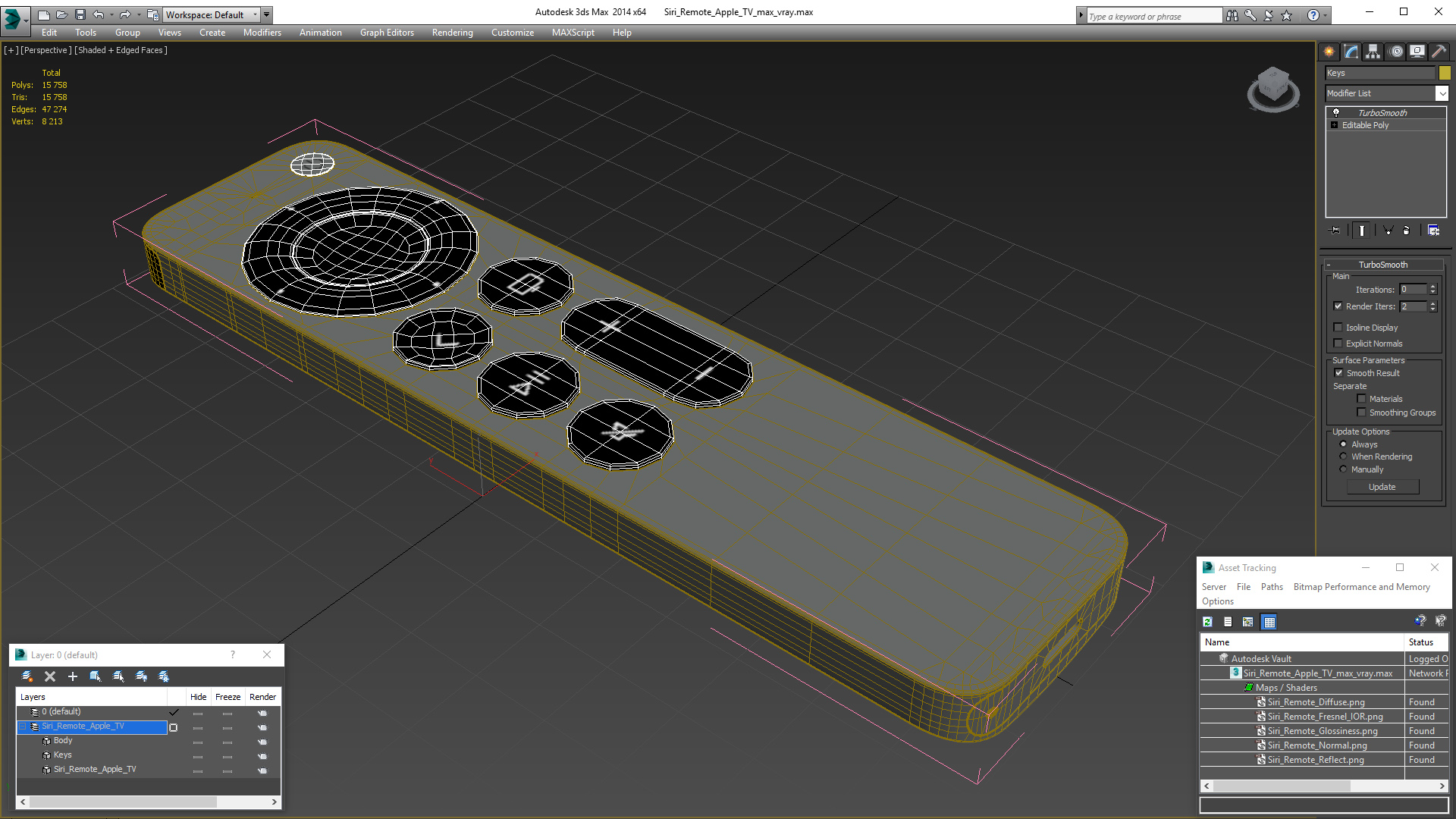Image resolution: width=1456 pixels, height=819 pixels.
Task: Increase the Render Iters spinner value
Action: click(x=1433, y=303)
